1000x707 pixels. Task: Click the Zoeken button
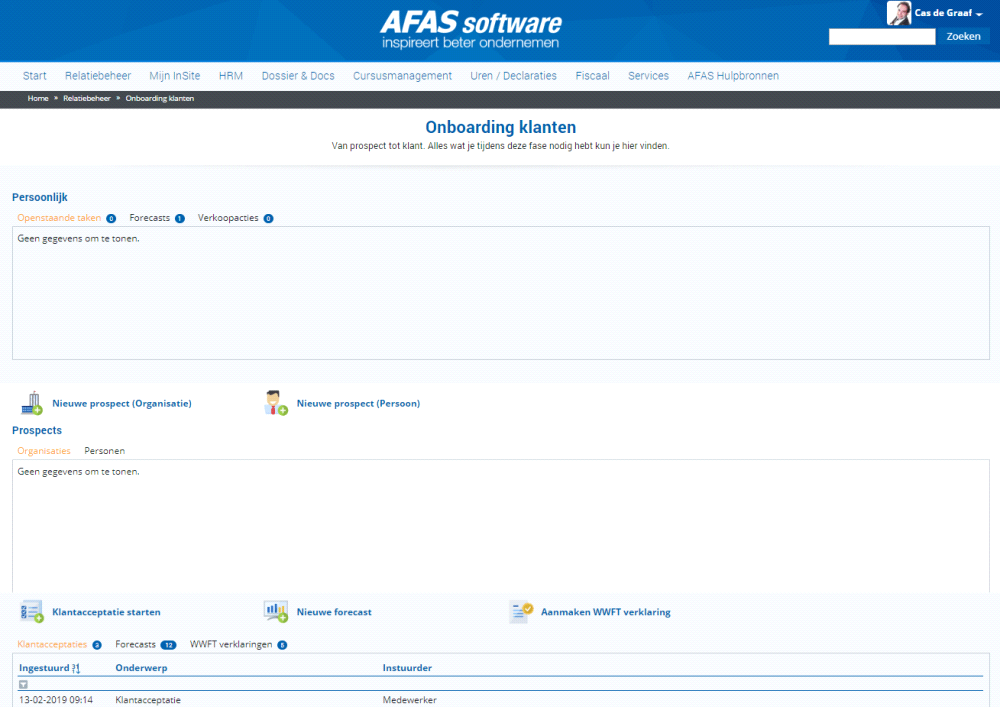[962, 35]
